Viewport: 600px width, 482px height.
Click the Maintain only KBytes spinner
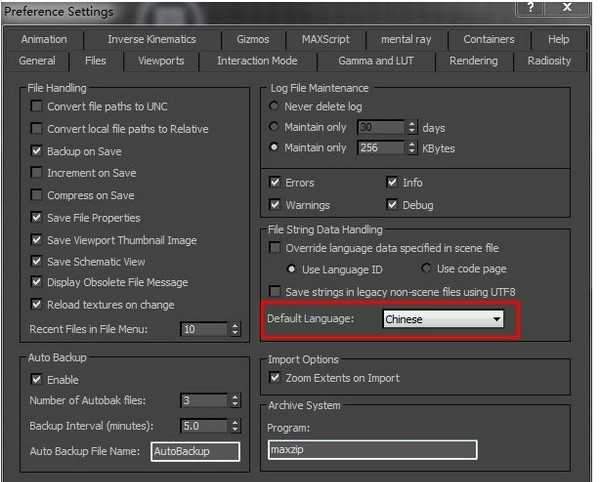click(x=412, y=148)
